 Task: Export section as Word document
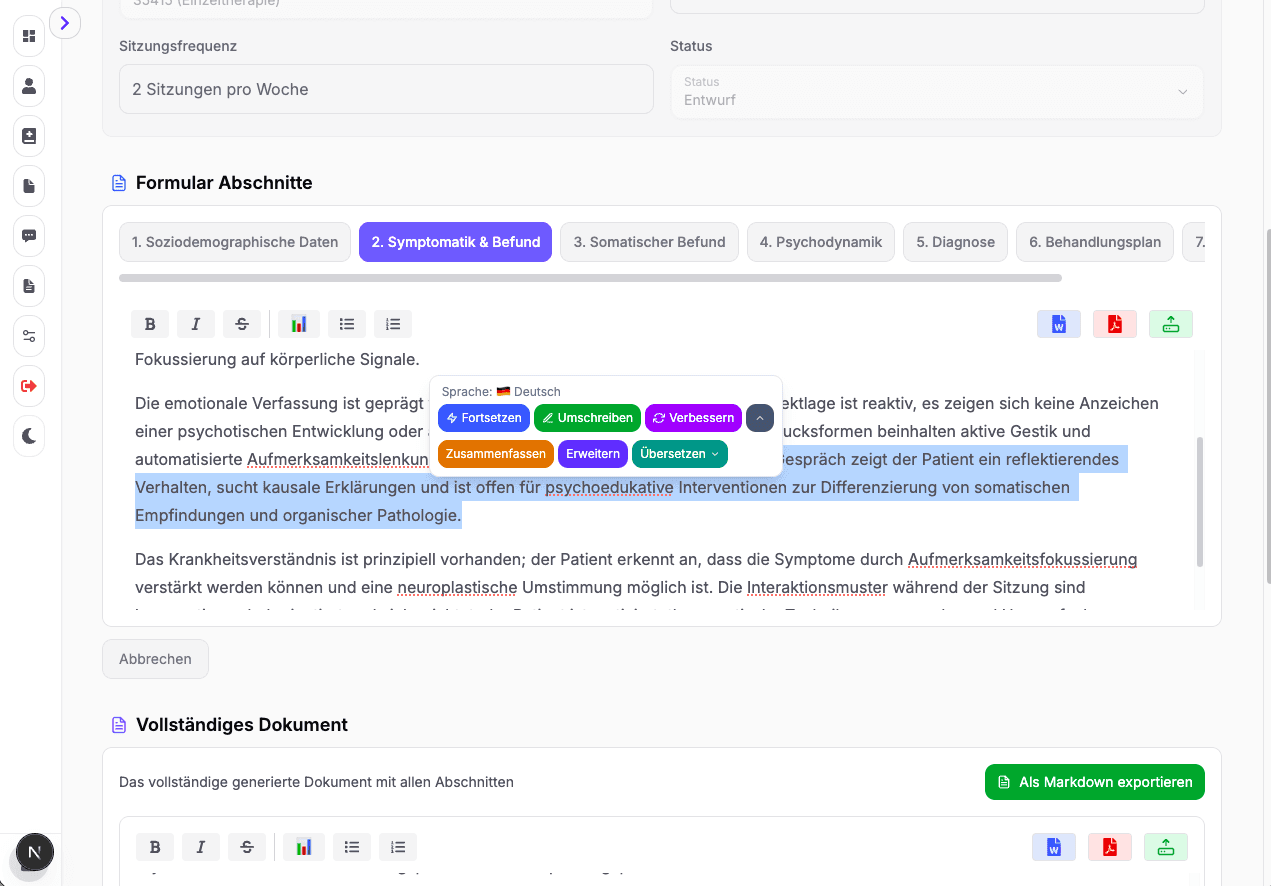tap(1058, 323)
